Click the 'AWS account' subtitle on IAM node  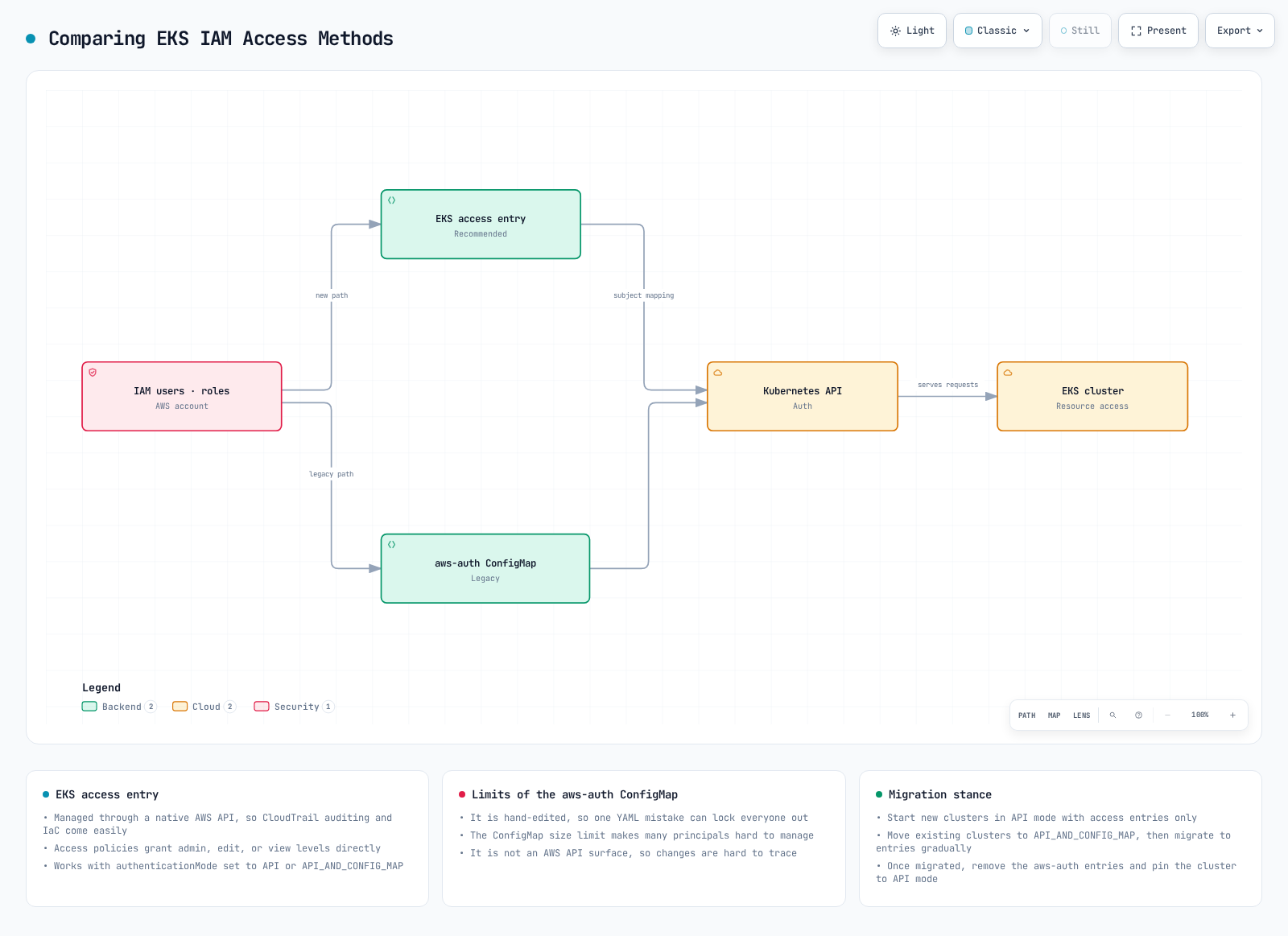(182, 406)
